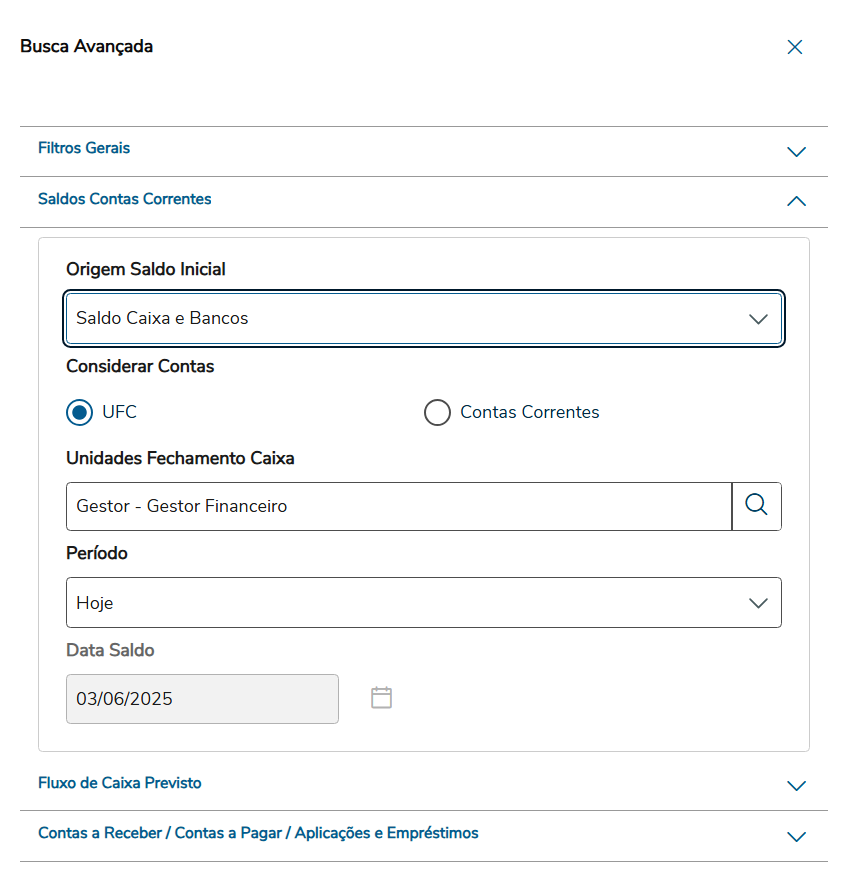849x874 pixels.
Task: Click the magnifier icon beside Unidades Fechamento Caixa
Action: point(757,506)
